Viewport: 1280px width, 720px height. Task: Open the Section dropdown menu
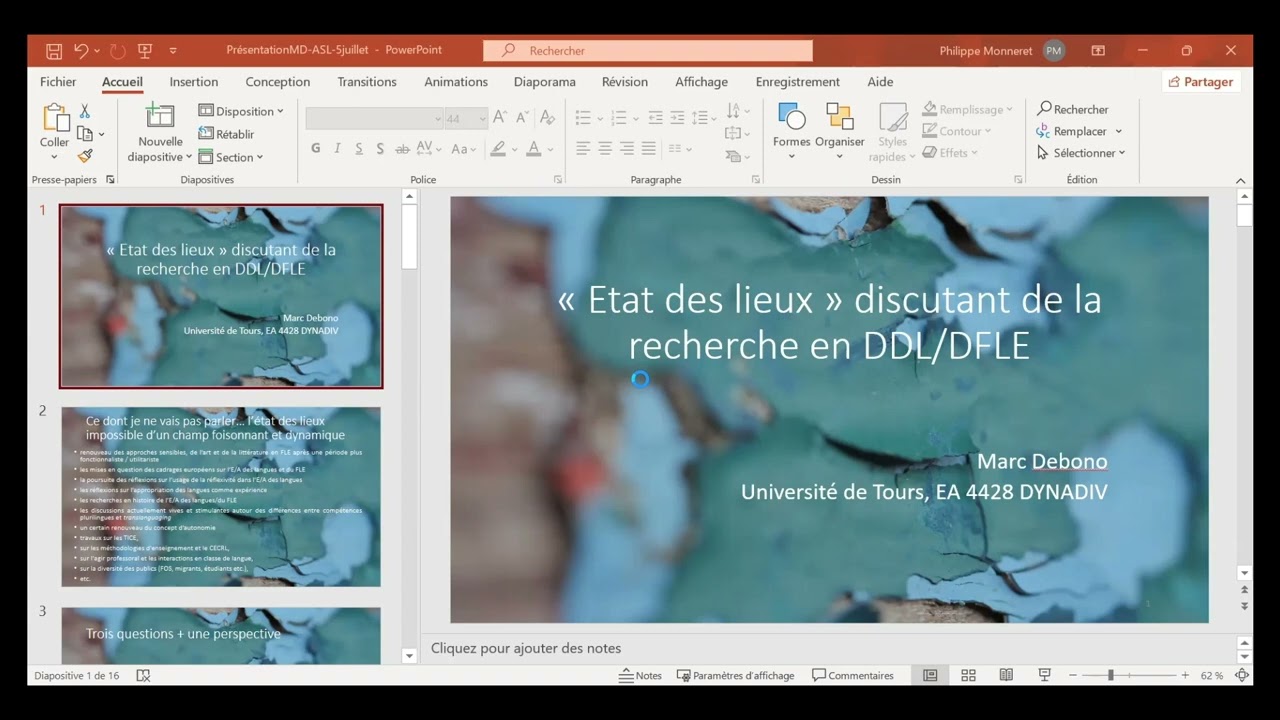231,157
